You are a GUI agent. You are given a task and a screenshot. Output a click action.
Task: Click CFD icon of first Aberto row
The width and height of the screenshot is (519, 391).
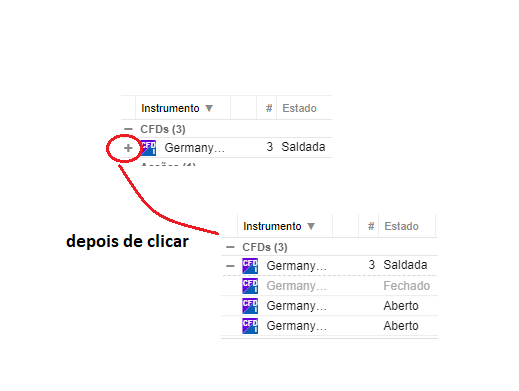pos(250,306)
